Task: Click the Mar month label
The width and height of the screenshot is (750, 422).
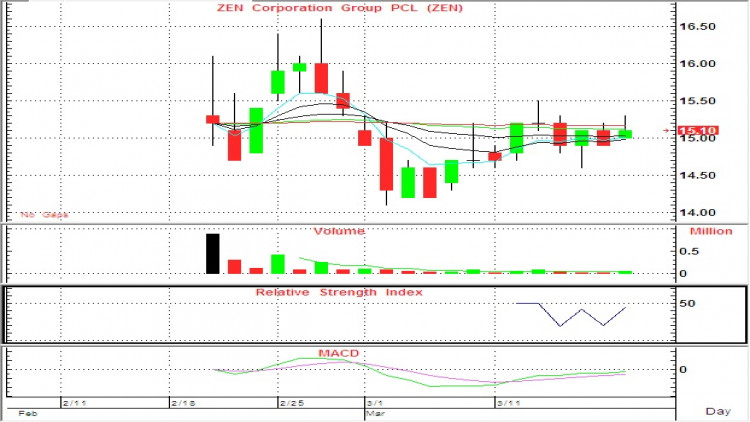Action: pos(375,413)
